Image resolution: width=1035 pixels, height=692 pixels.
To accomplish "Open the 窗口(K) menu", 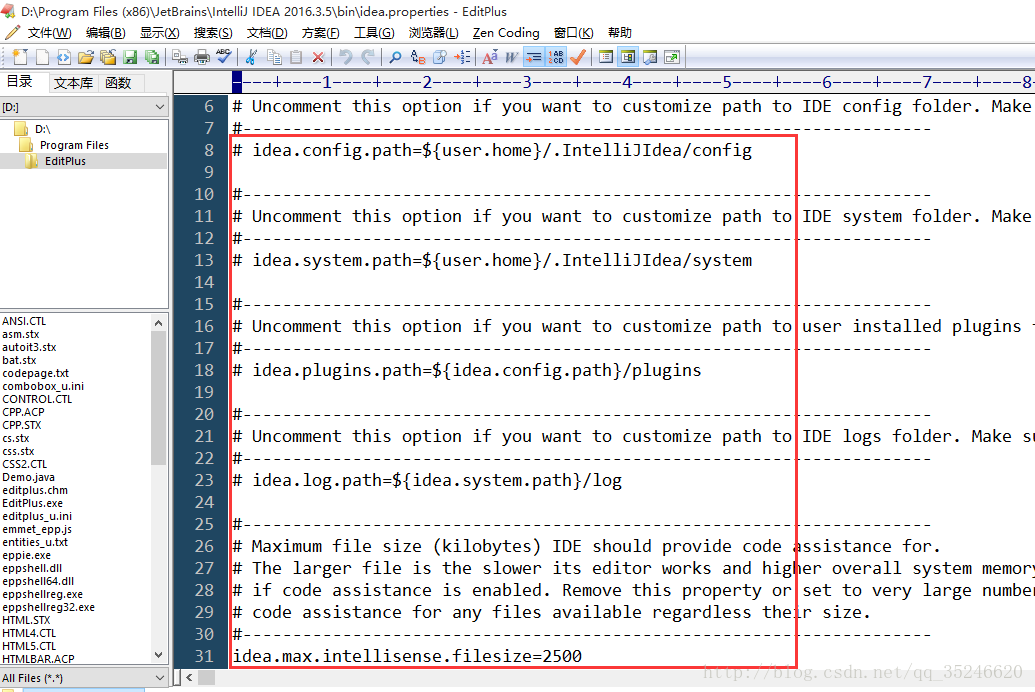I will coord(573,33).
